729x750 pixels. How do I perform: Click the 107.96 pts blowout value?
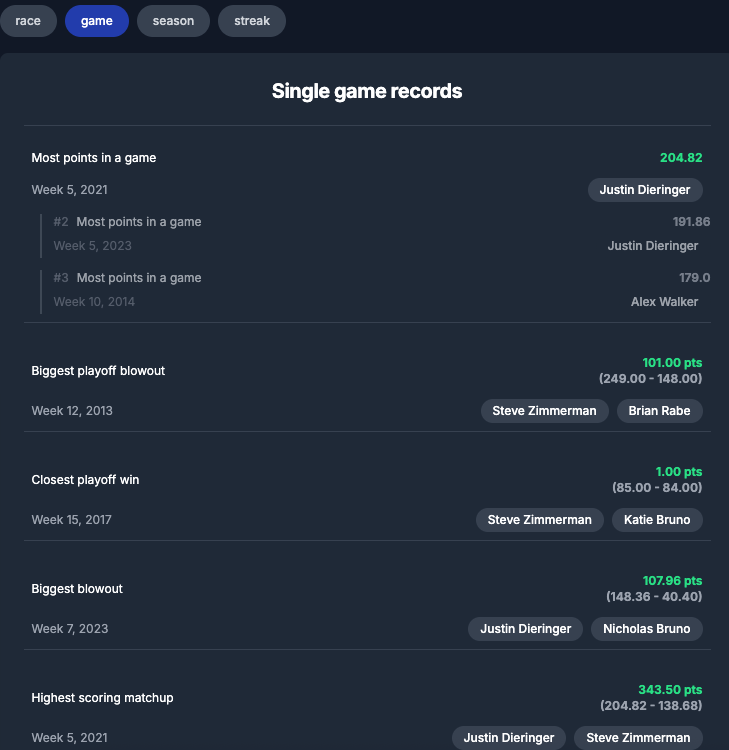[672, 581]
